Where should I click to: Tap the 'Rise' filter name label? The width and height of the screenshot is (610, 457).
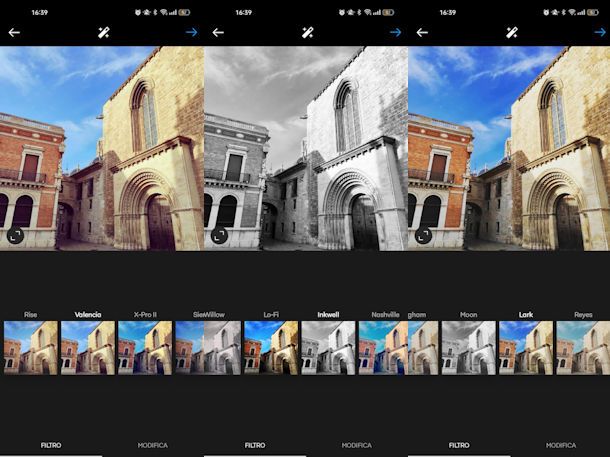(31, 315)
